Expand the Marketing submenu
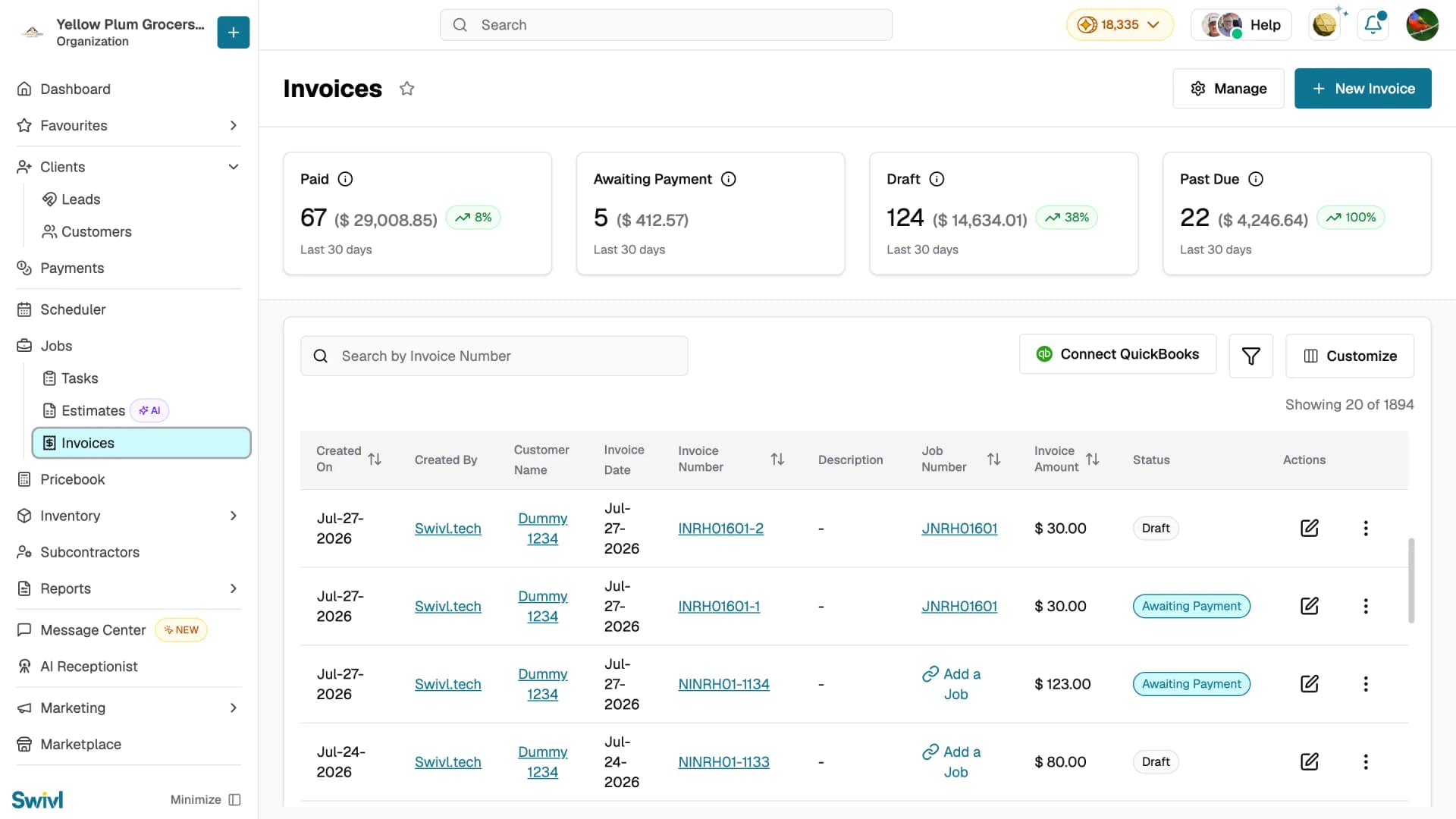1456x819 pixels. [x=233, y=708]
